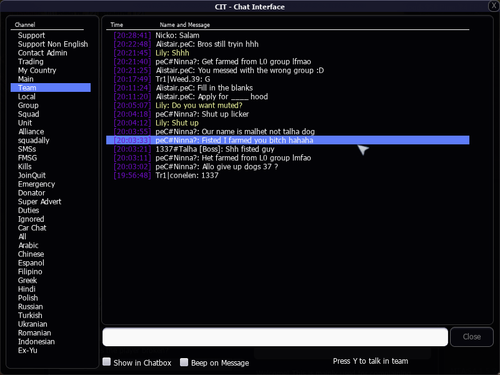Select the Squad channel
This screenshot has height=375, width=500.
(29, 114)
